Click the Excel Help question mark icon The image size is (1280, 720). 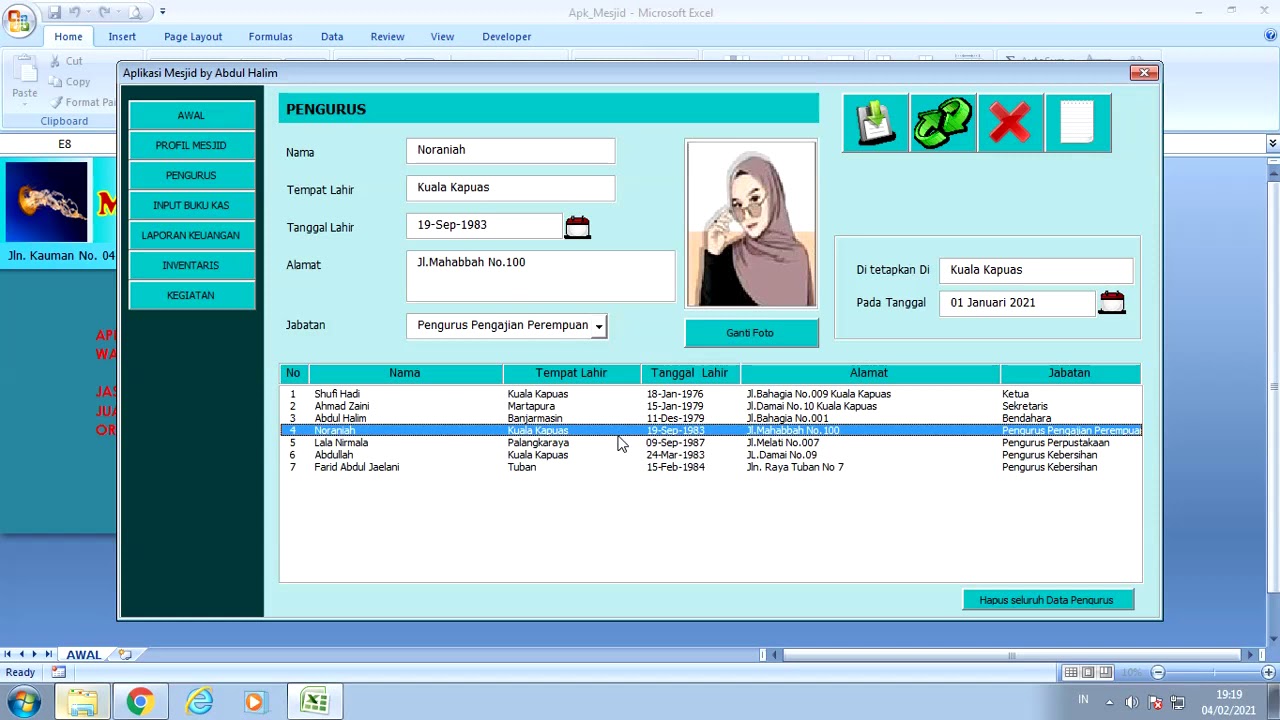click(1270, 36)
